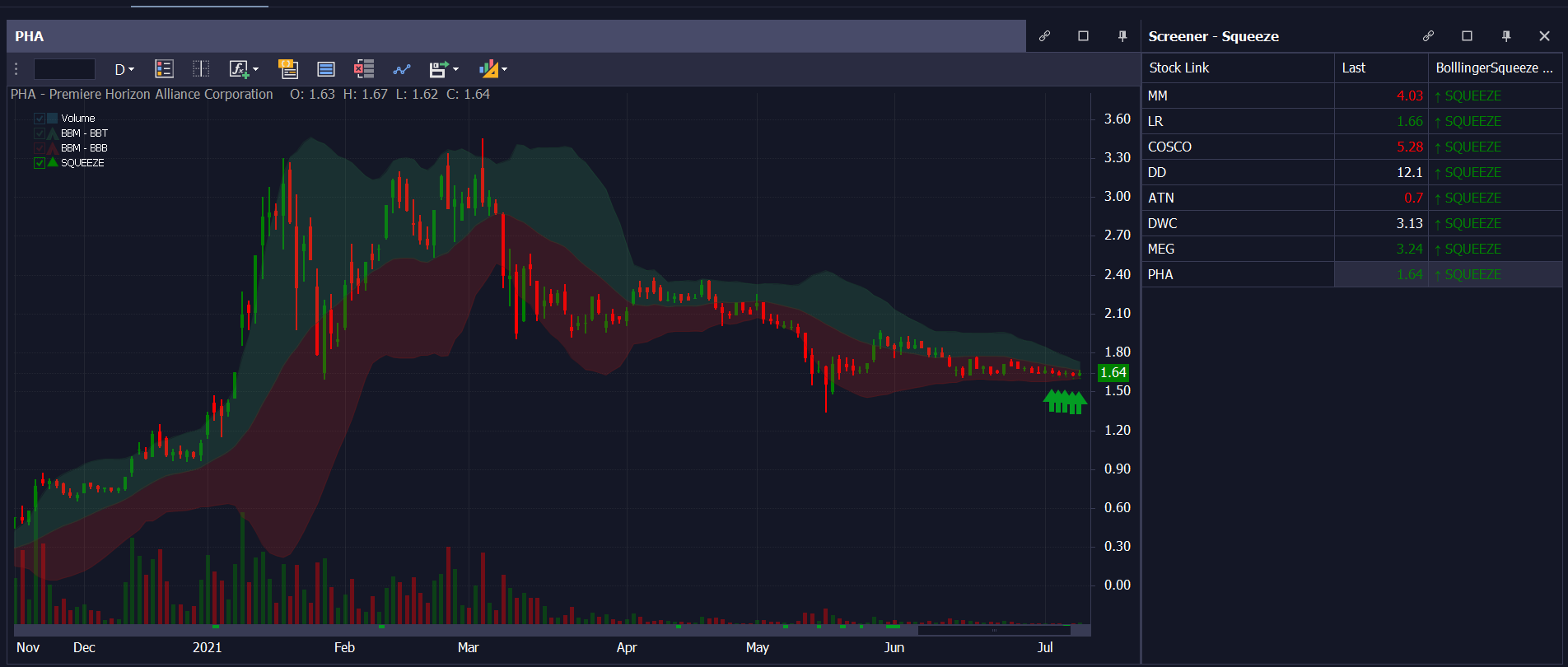Expand the D timeframe dropdown
1568x667 pixels.
click(124, 69)
